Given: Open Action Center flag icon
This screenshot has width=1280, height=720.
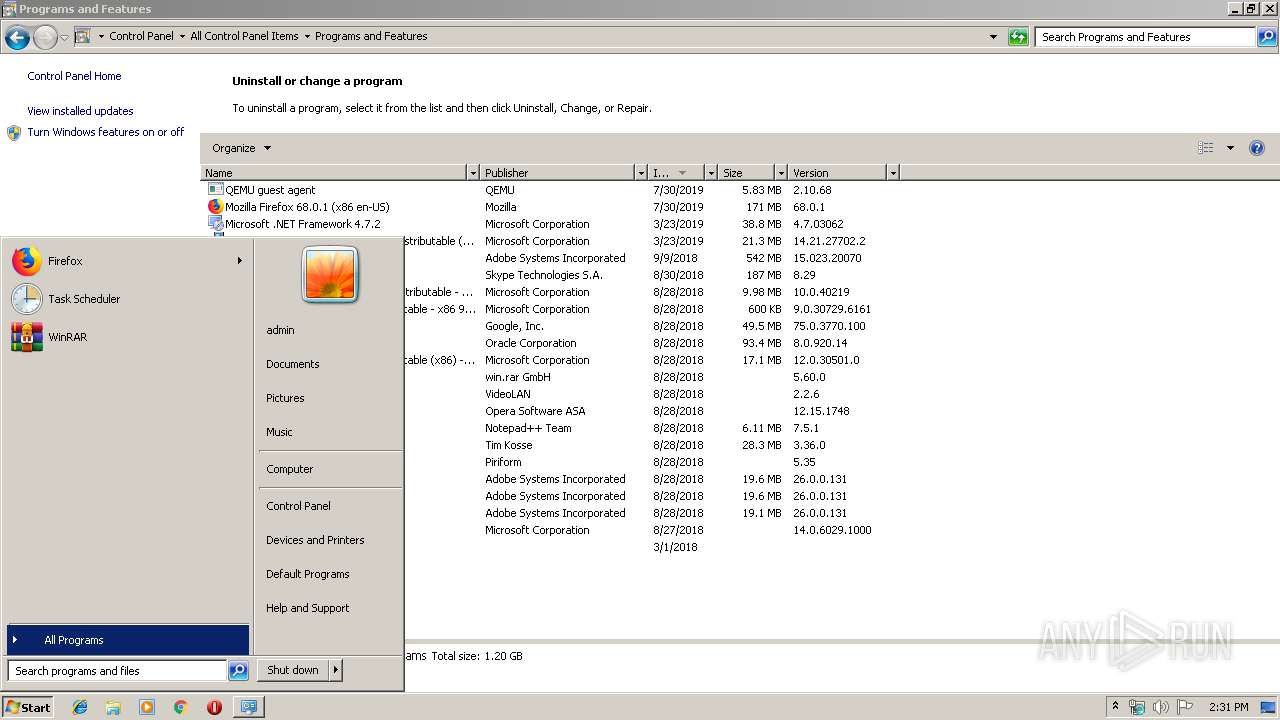Looking at the screenshot, I should point(1185,707).
